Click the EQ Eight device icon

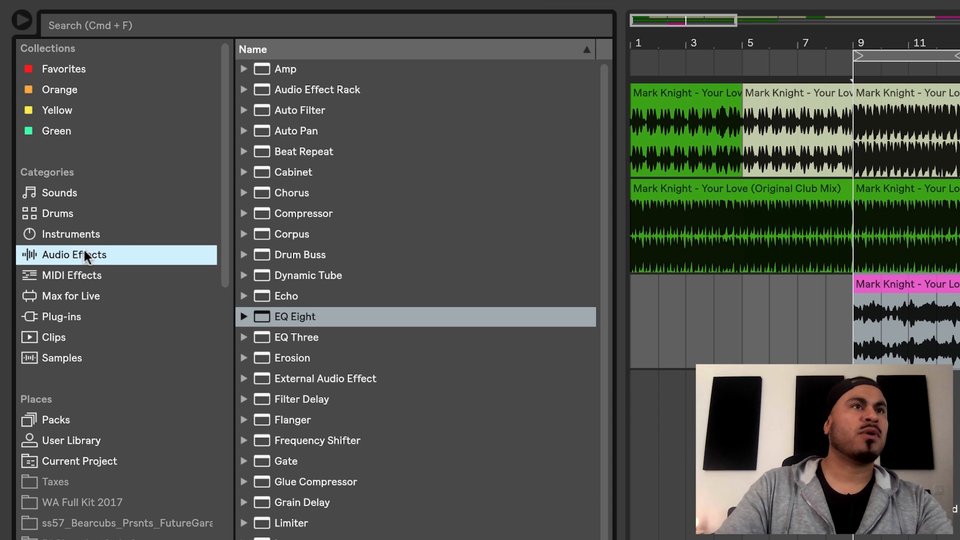tap(261, 317)
